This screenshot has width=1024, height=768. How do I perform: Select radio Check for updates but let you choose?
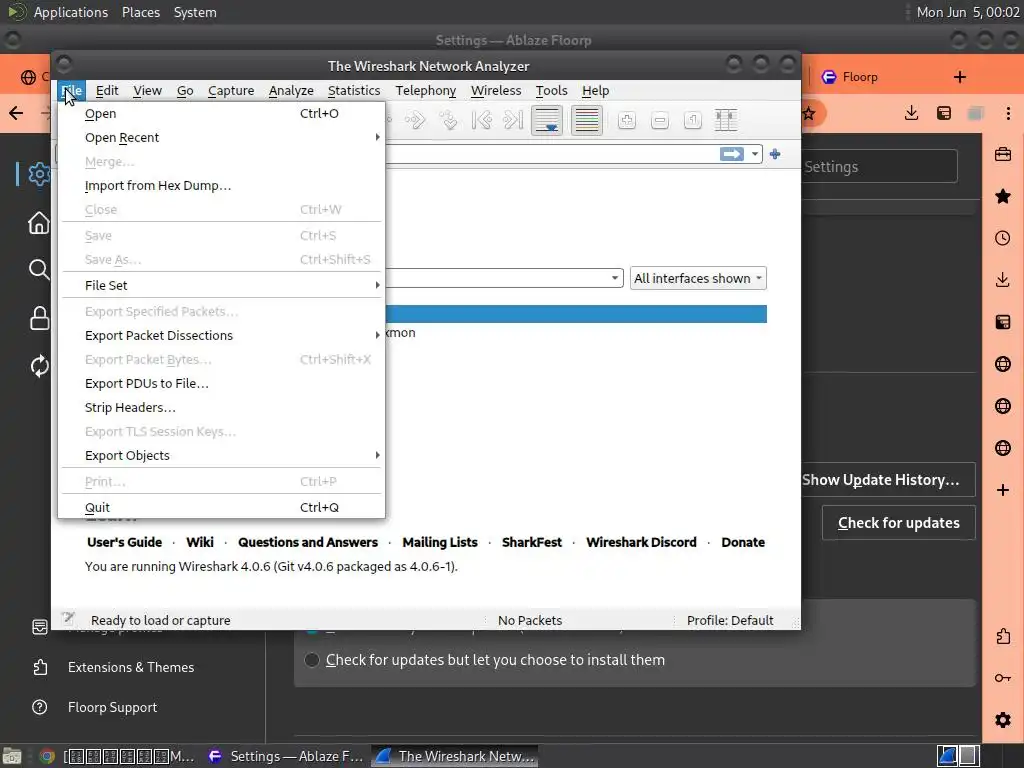312,660
